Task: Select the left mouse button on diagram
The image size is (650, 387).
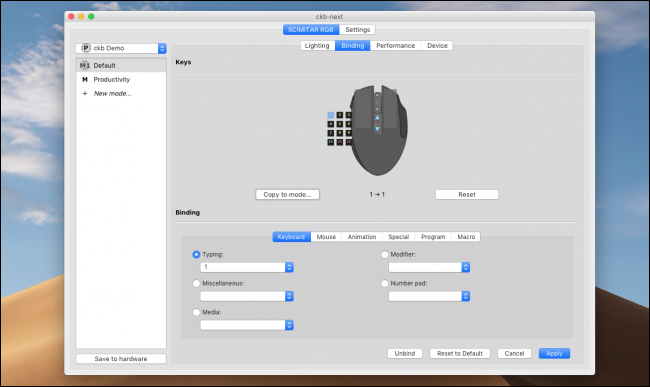Action: (x=363, y=109)
